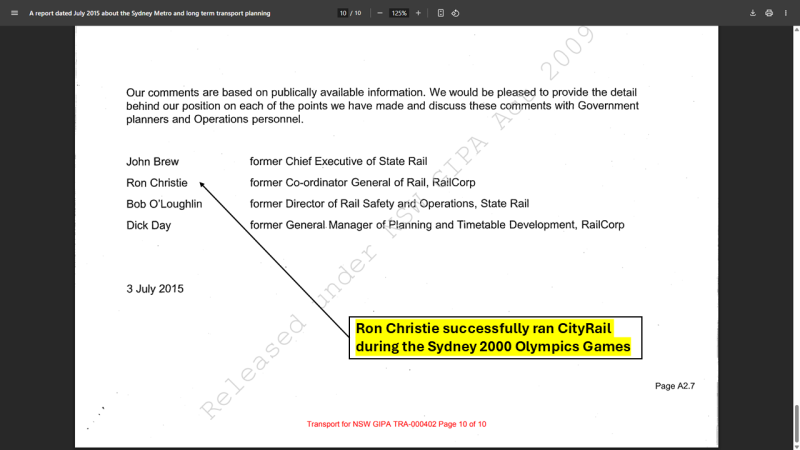
Task: Click the fit to page icon
Action: tap(441, 13)
